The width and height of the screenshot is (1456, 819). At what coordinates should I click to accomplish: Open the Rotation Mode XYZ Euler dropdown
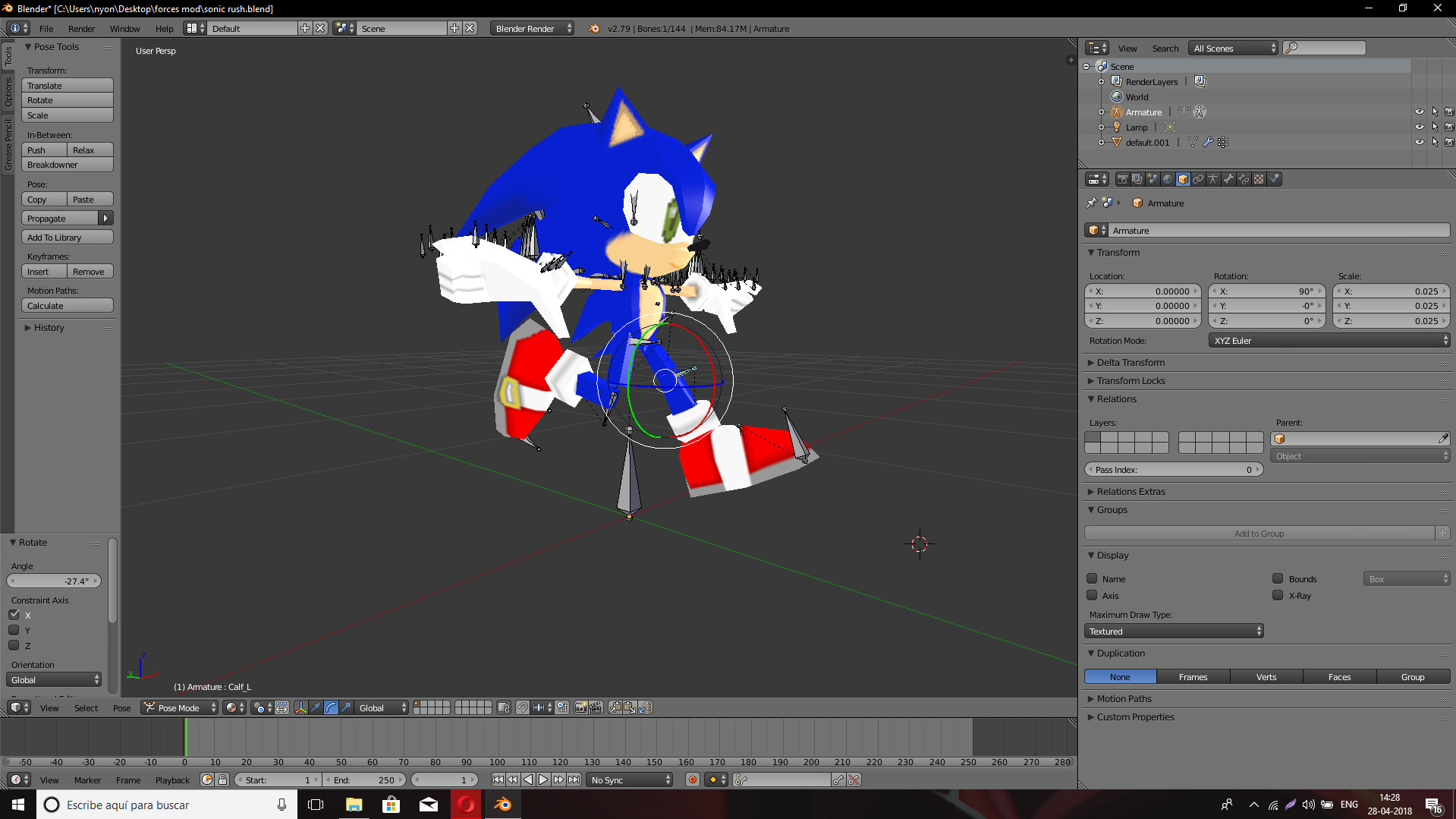tap(1329, 341)
